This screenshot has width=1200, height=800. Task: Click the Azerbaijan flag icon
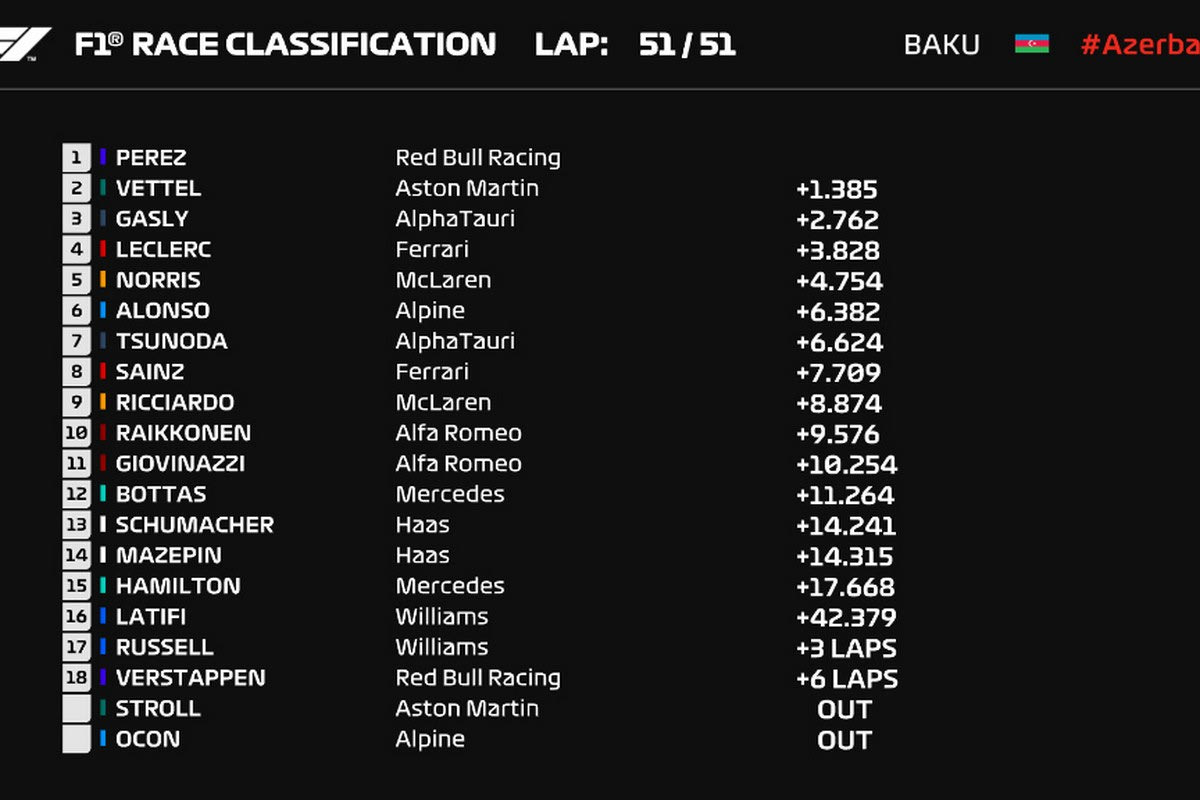pyautogui.click(x=1031, y=44)
